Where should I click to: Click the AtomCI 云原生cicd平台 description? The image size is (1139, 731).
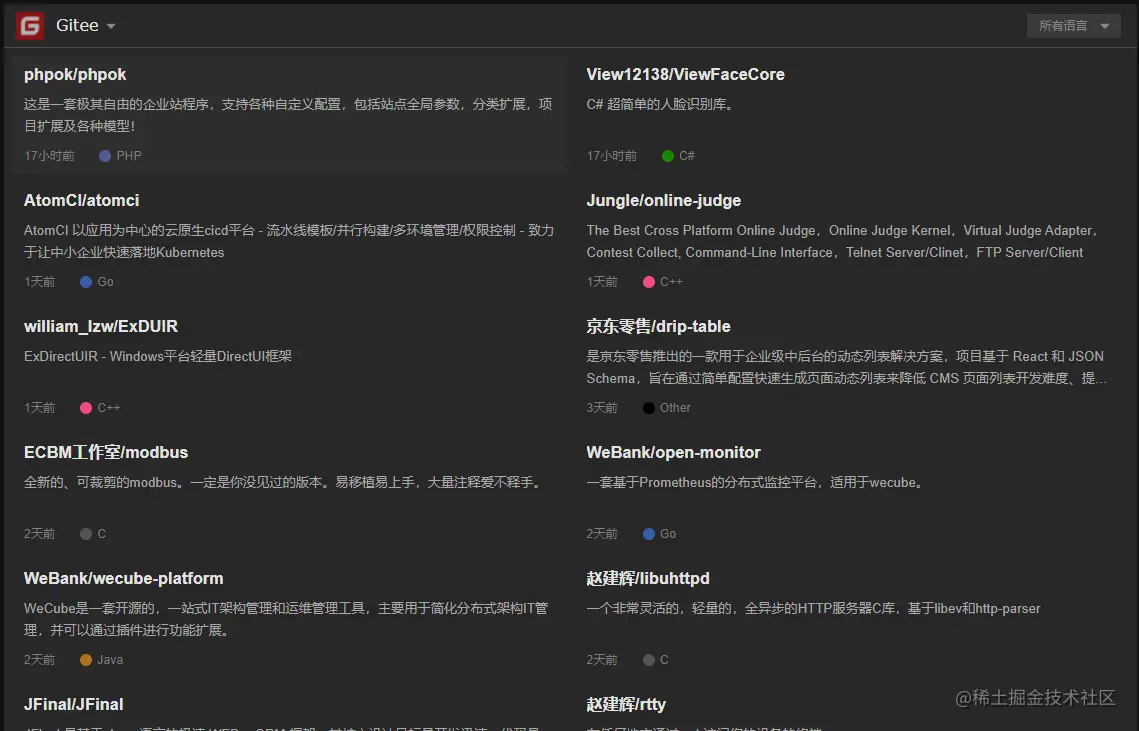coord(288,241)
